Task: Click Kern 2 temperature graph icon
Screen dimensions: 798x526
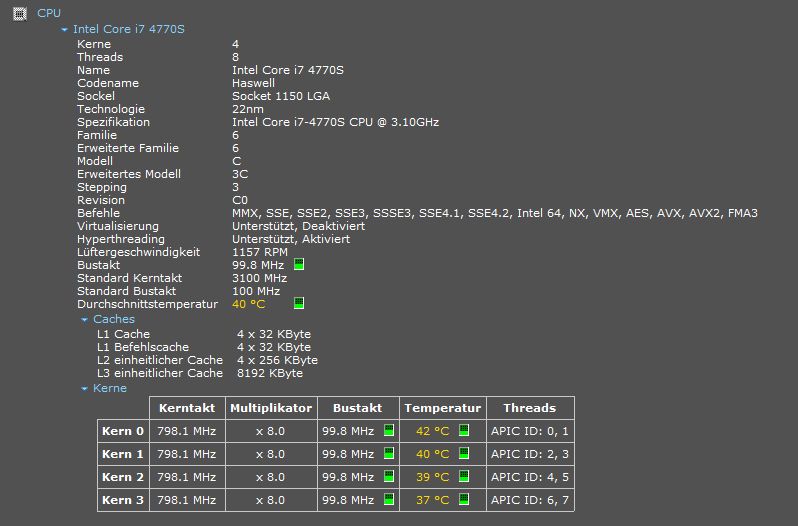Action: click(464, 477)
